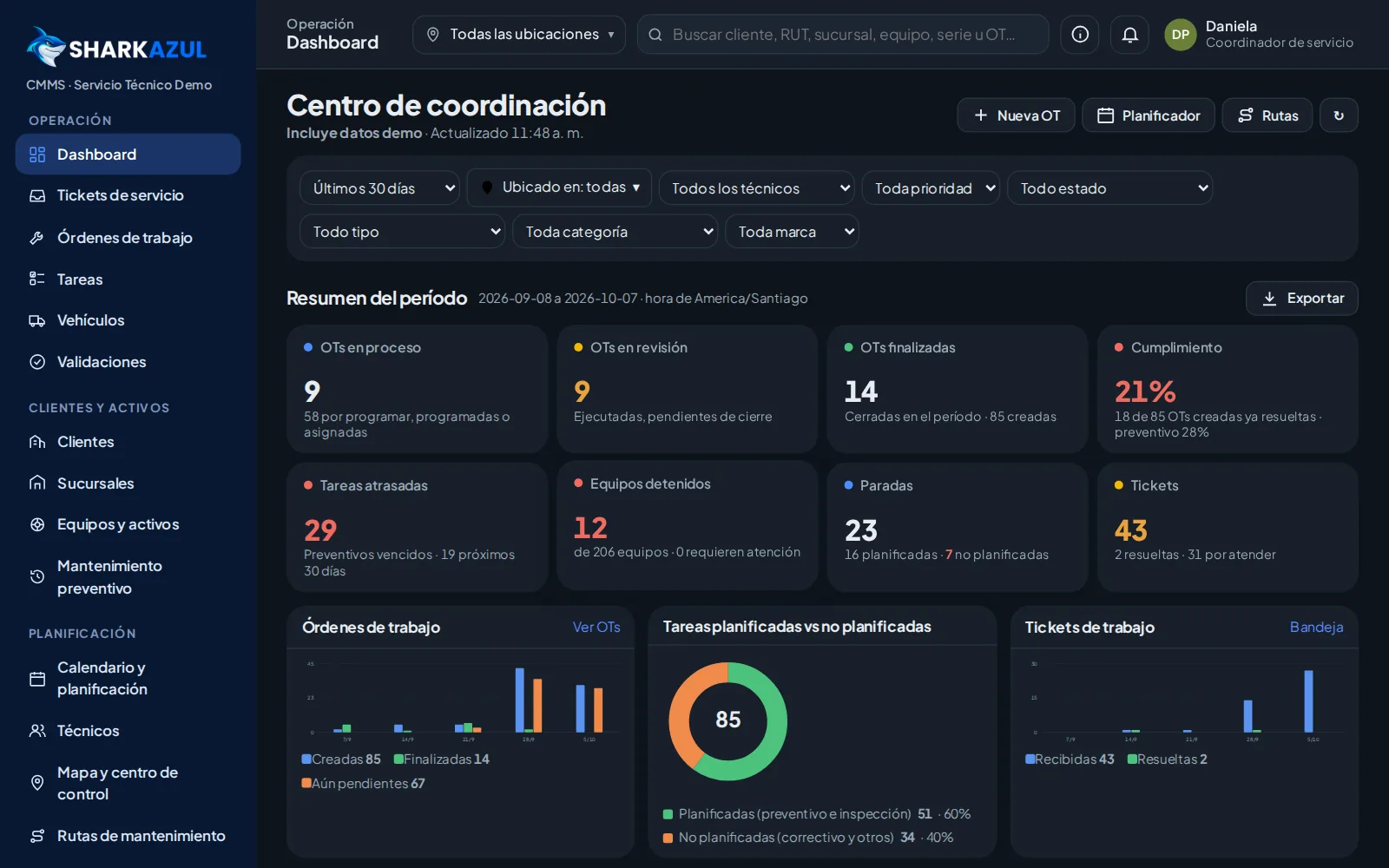This screenshot has width=1389, height=868.
Task: Click the Rutas button in header
Action: click(1267, 115)
